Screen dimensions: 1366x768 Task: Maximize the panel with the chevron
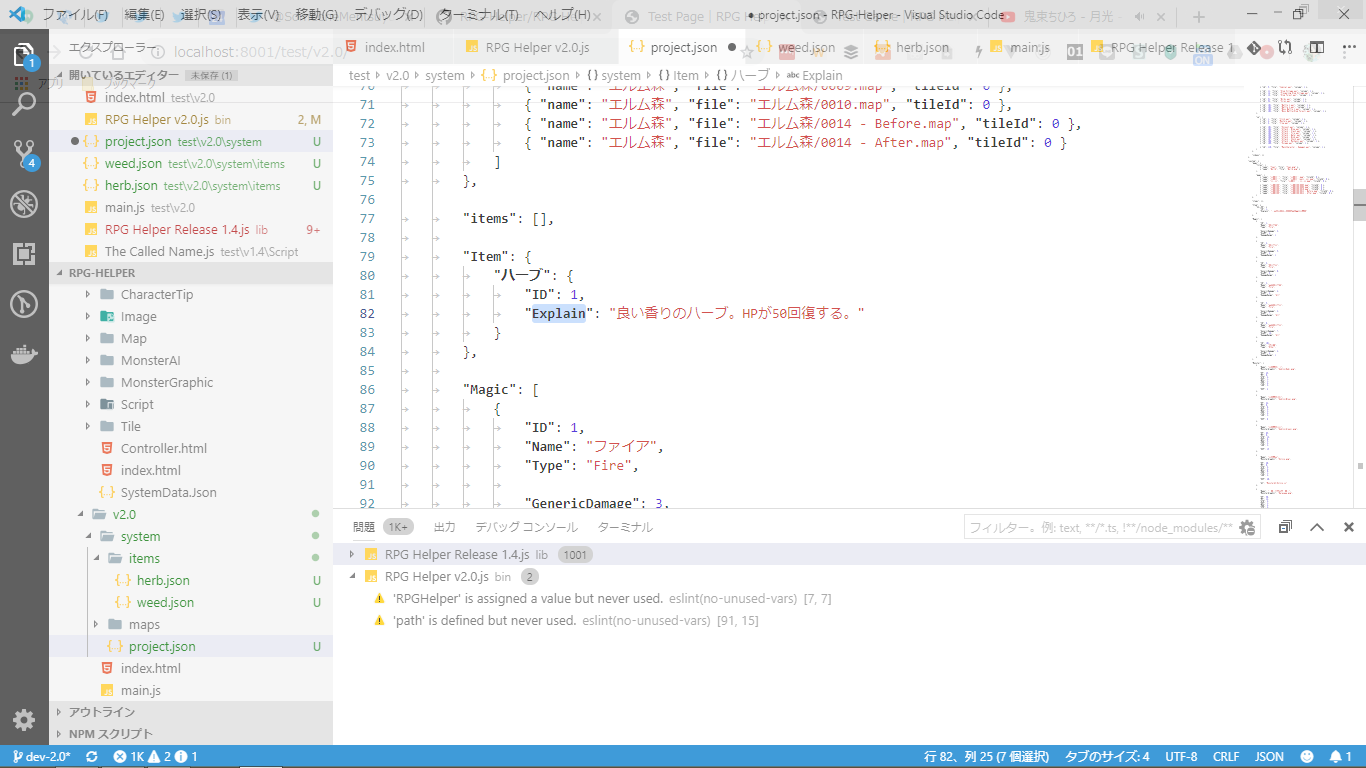(1317, 527)
